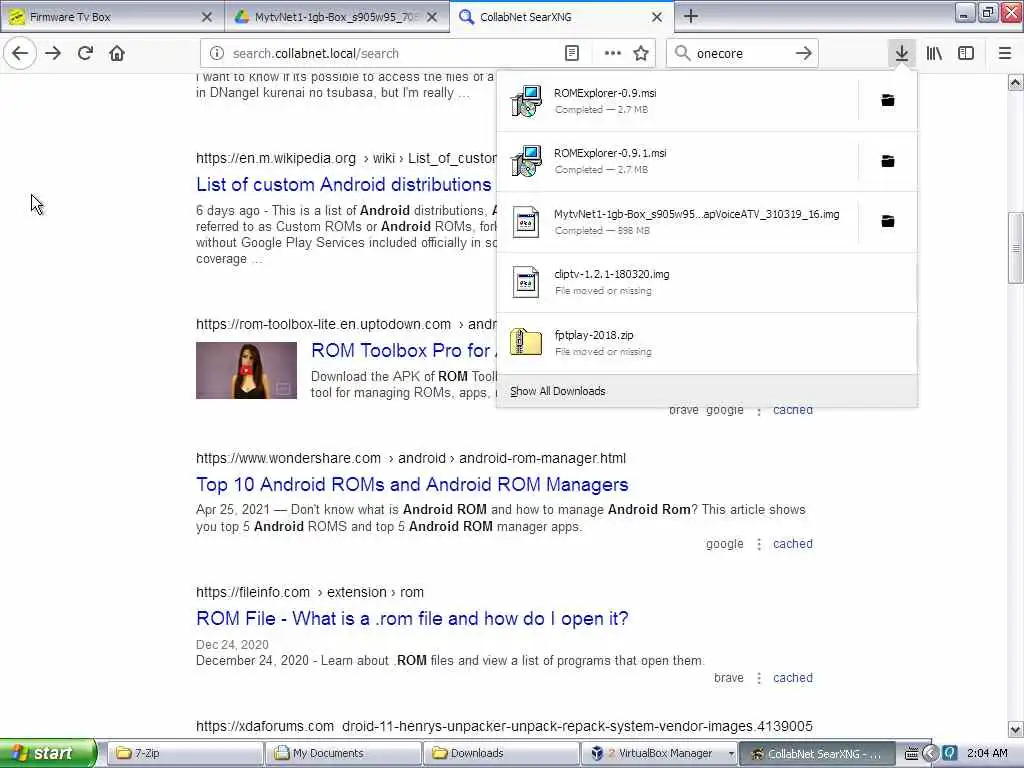Screen dimensions: 1024x768
Task: Open cached copy of wondershare result
Action: [x=793, y=544]
